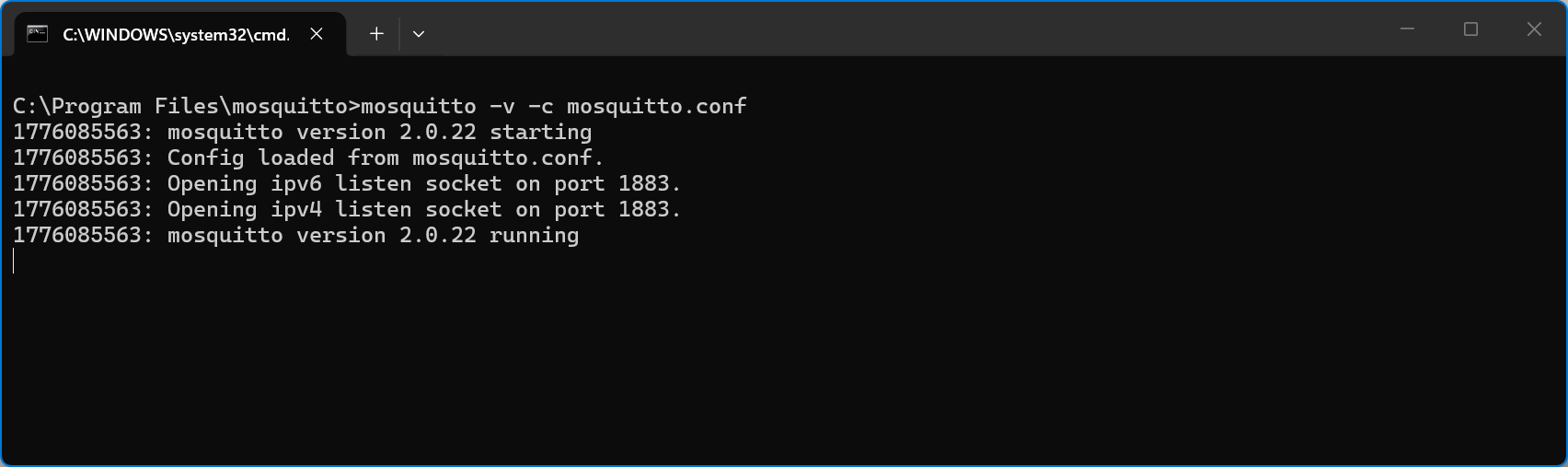Close the cmd.exe tab

(x=317, y=34)
